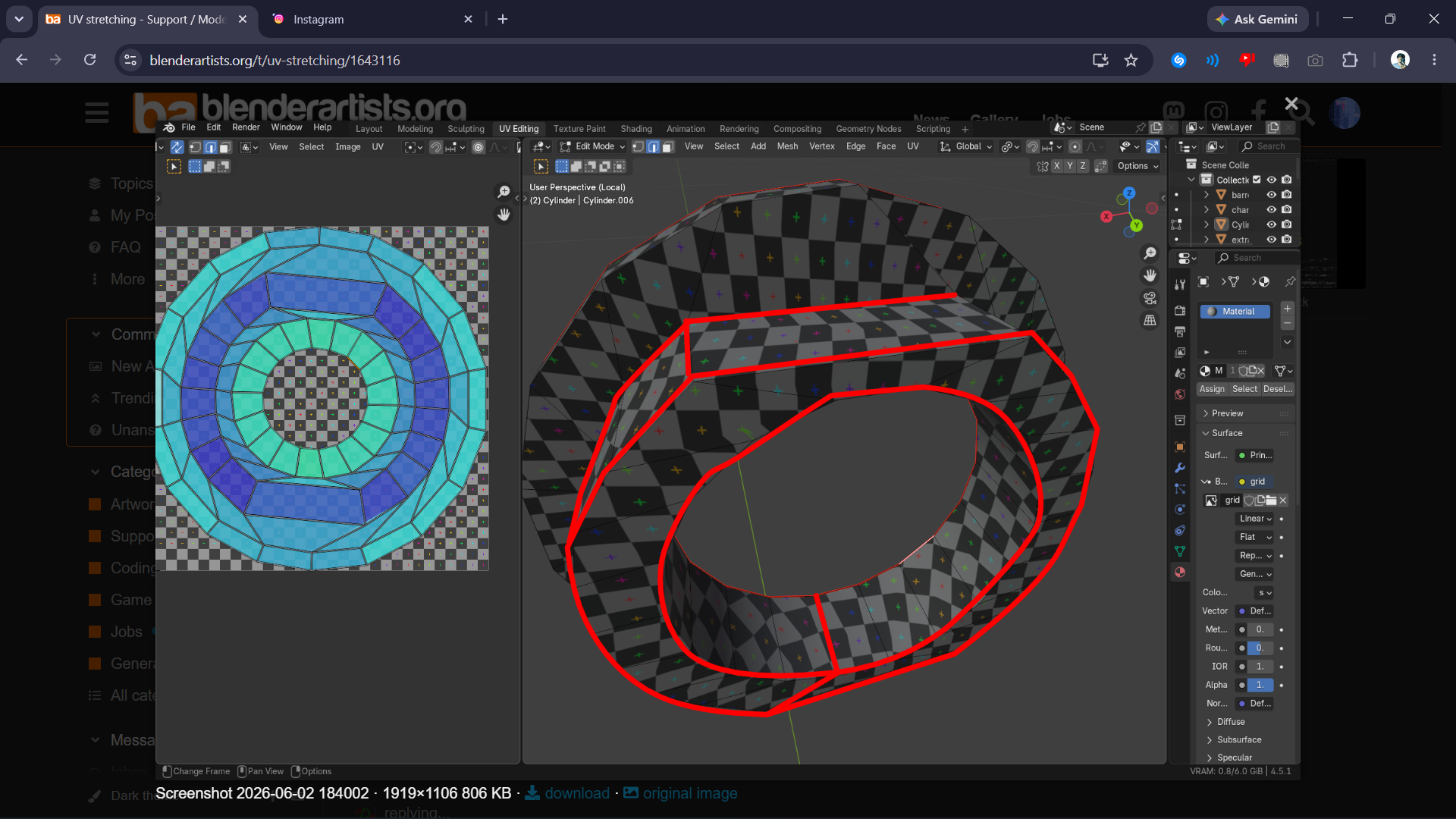Switch to the Texture Paint workspace tab
The image size is (1456, 819).
(579, 129)
